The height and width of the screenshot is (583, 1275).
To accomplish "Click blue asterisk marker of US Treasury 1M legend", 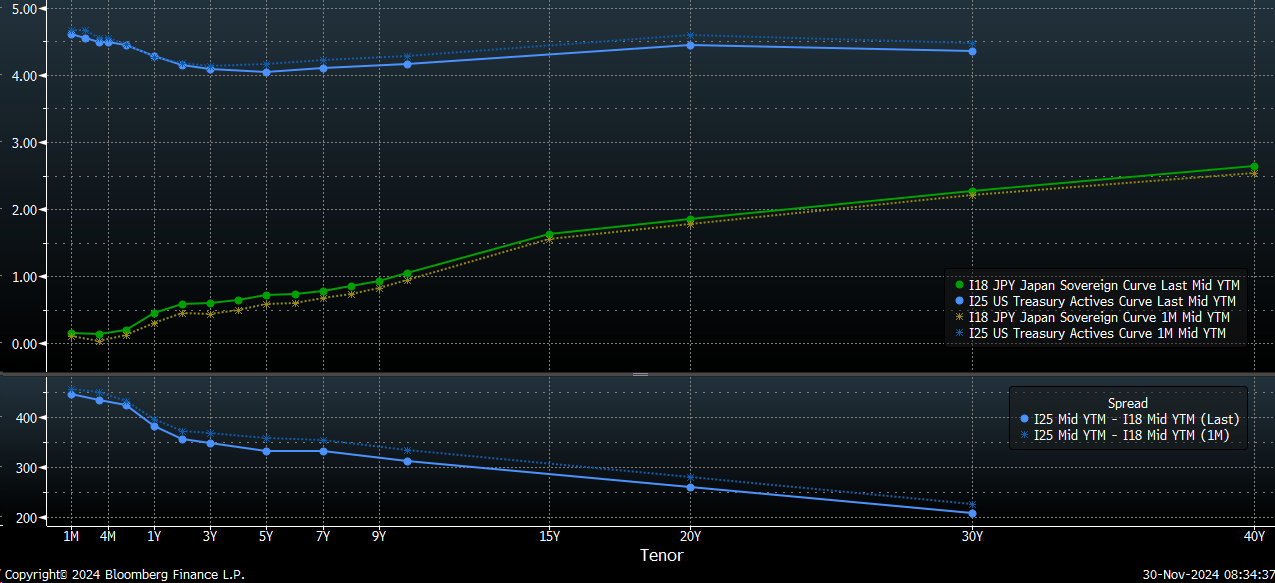I will (x=959, y=333).
